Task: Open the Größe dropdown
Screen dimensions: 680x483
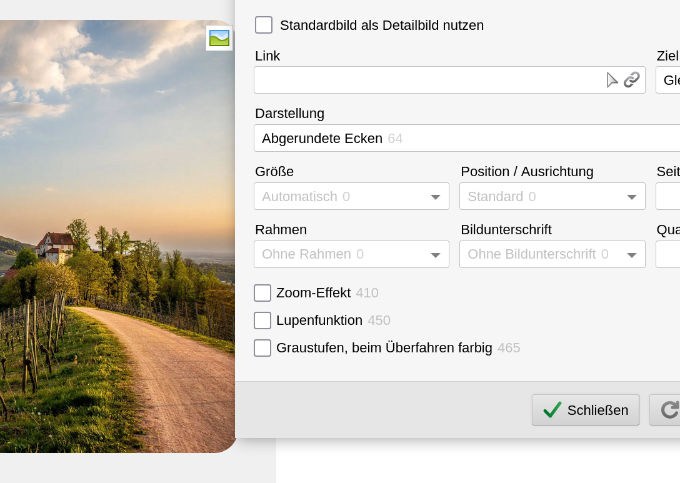Action: [x=352, y=197]
